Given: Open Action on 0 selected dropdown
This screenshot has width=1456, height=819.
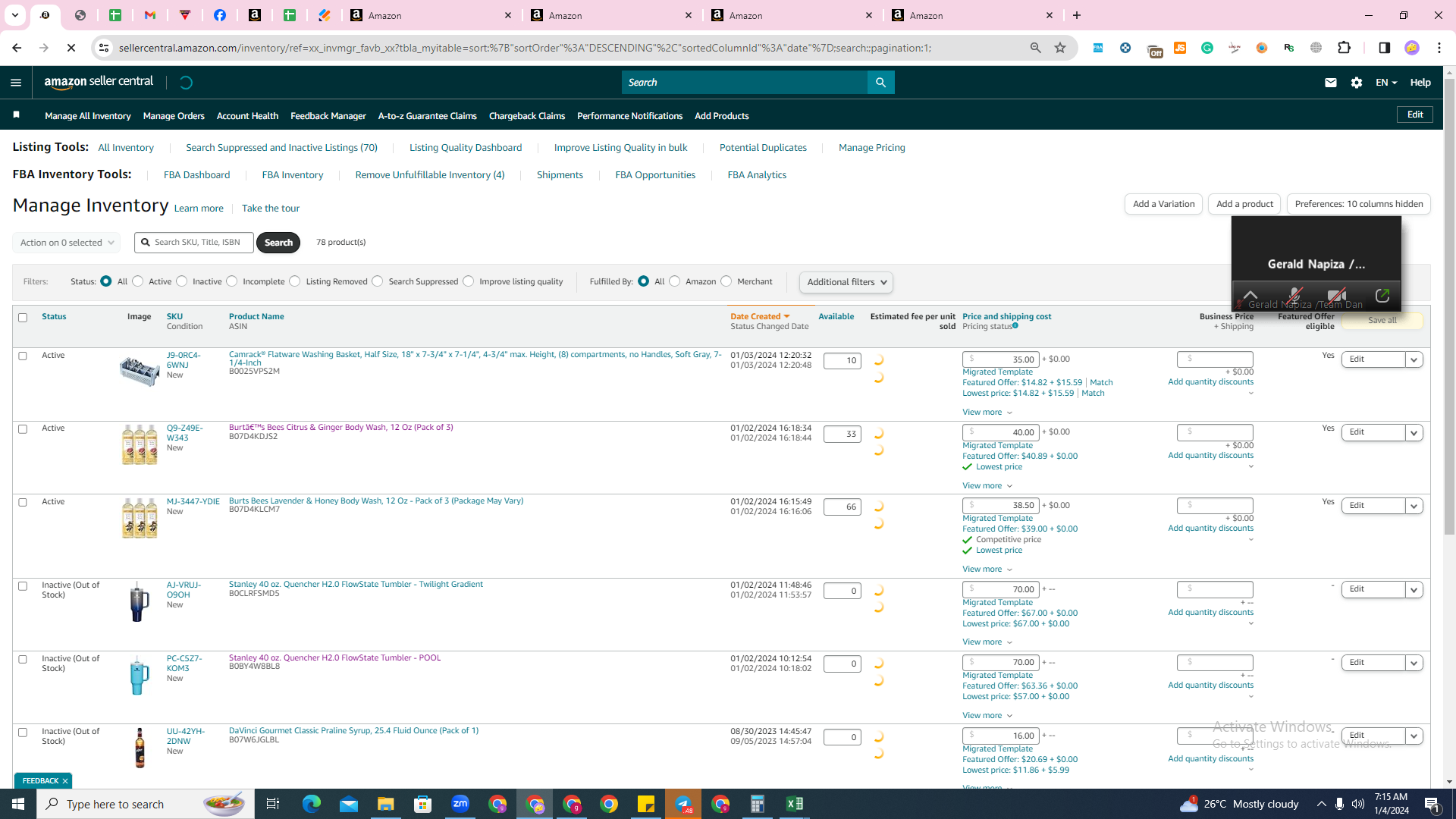Looking at the screenshot, I should point(67,243).
